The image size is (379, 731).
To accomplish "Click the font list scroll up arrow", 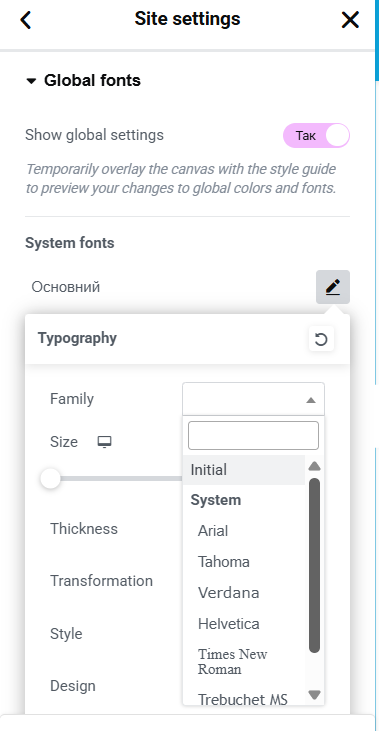I will (315, 466).
